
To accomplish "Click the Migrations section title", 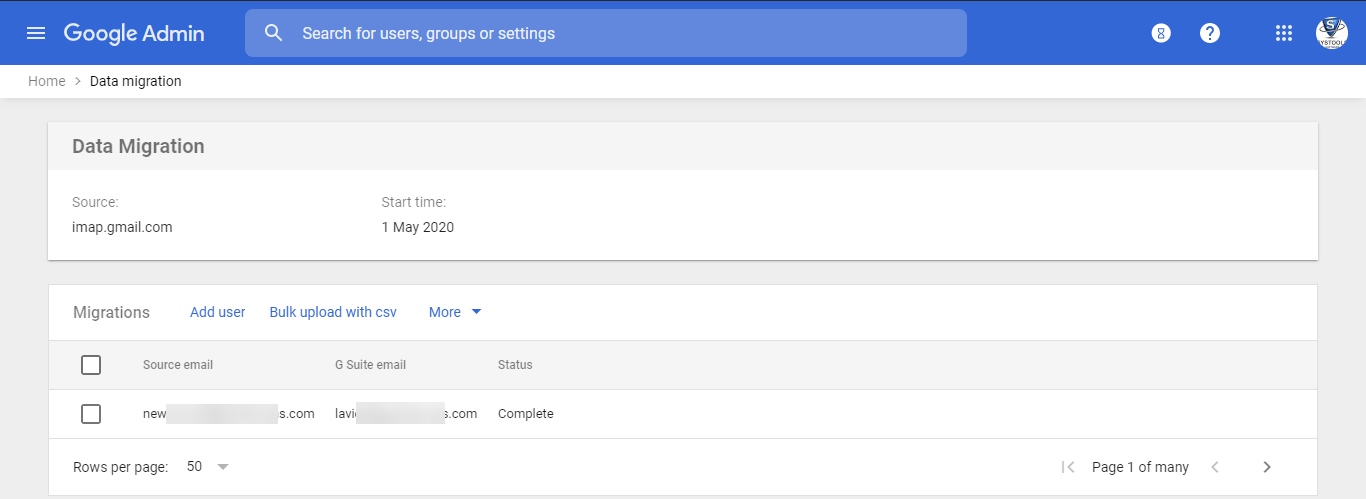I will (111, 312).
